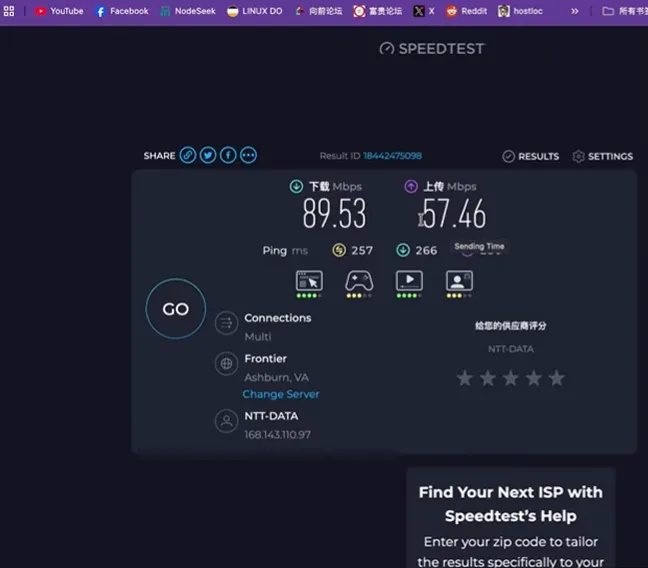Viewport: 648px width, 568px height.
Task: Click the NTT-DATA user icon
Action: click(226, 421)
